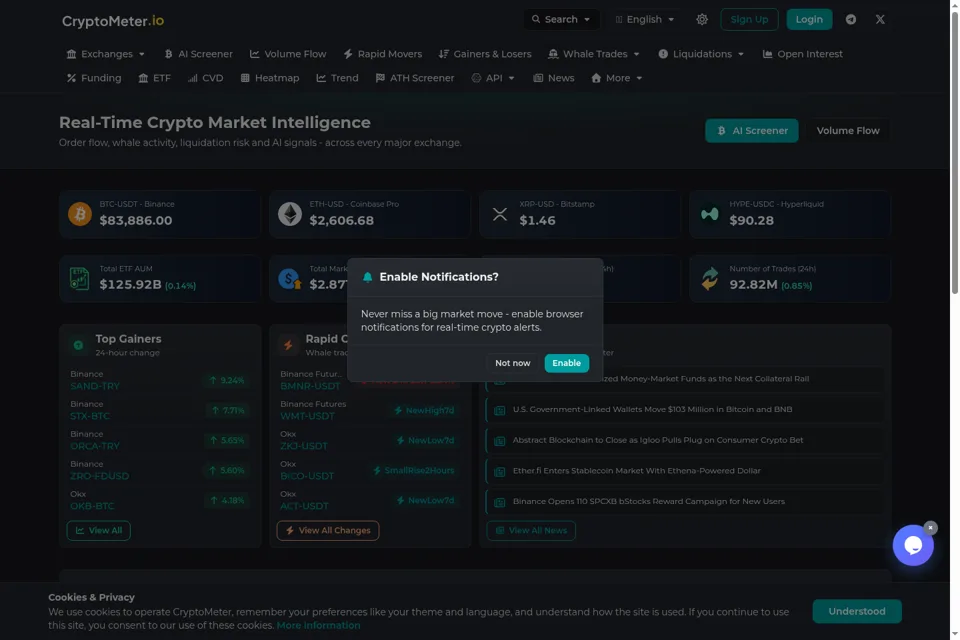Open the X (Twitter) icon link
The image size is (960, 640).
click(880, 19)
